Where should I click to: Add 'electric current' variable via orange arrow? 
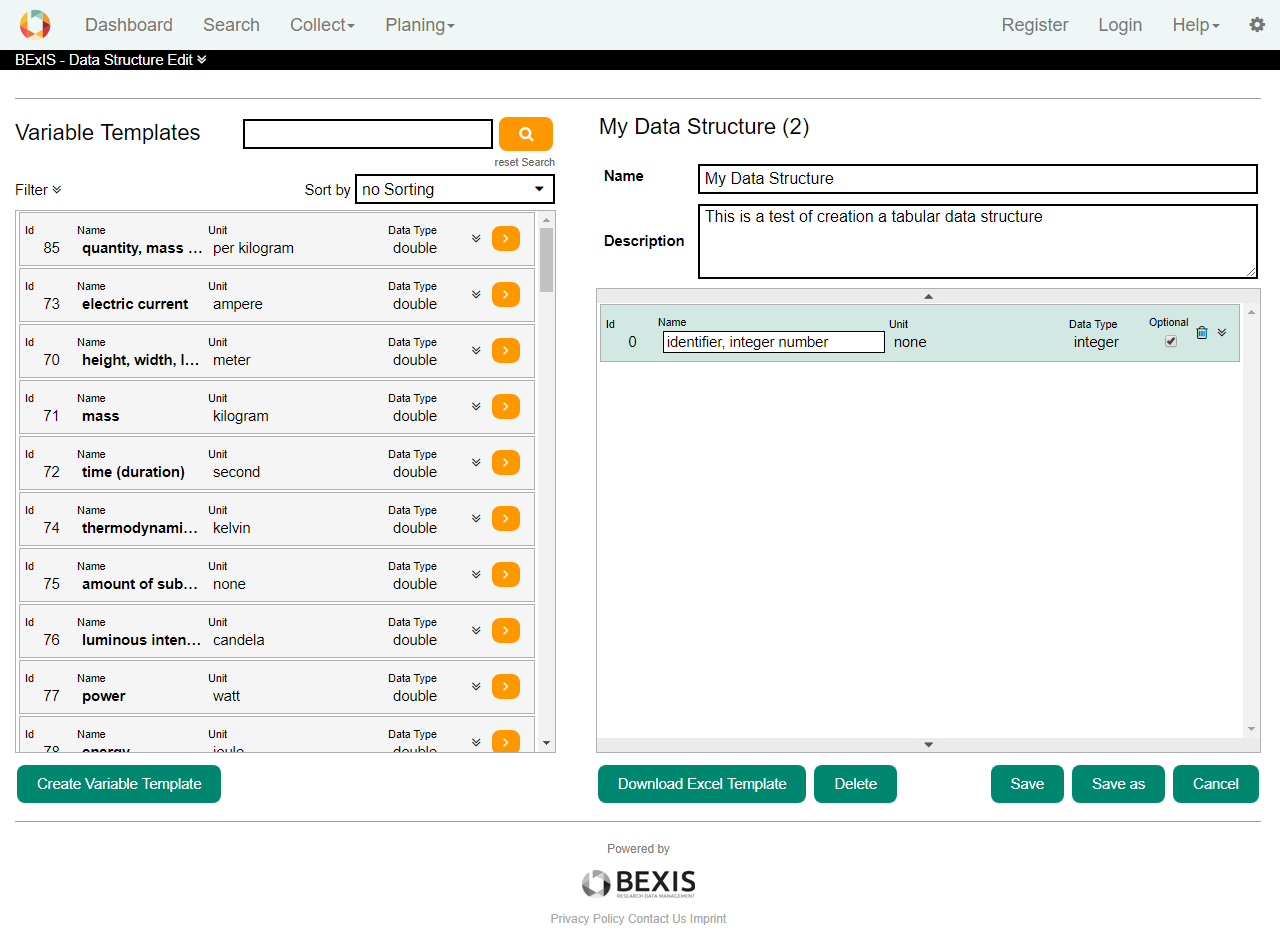click(506, 294)
